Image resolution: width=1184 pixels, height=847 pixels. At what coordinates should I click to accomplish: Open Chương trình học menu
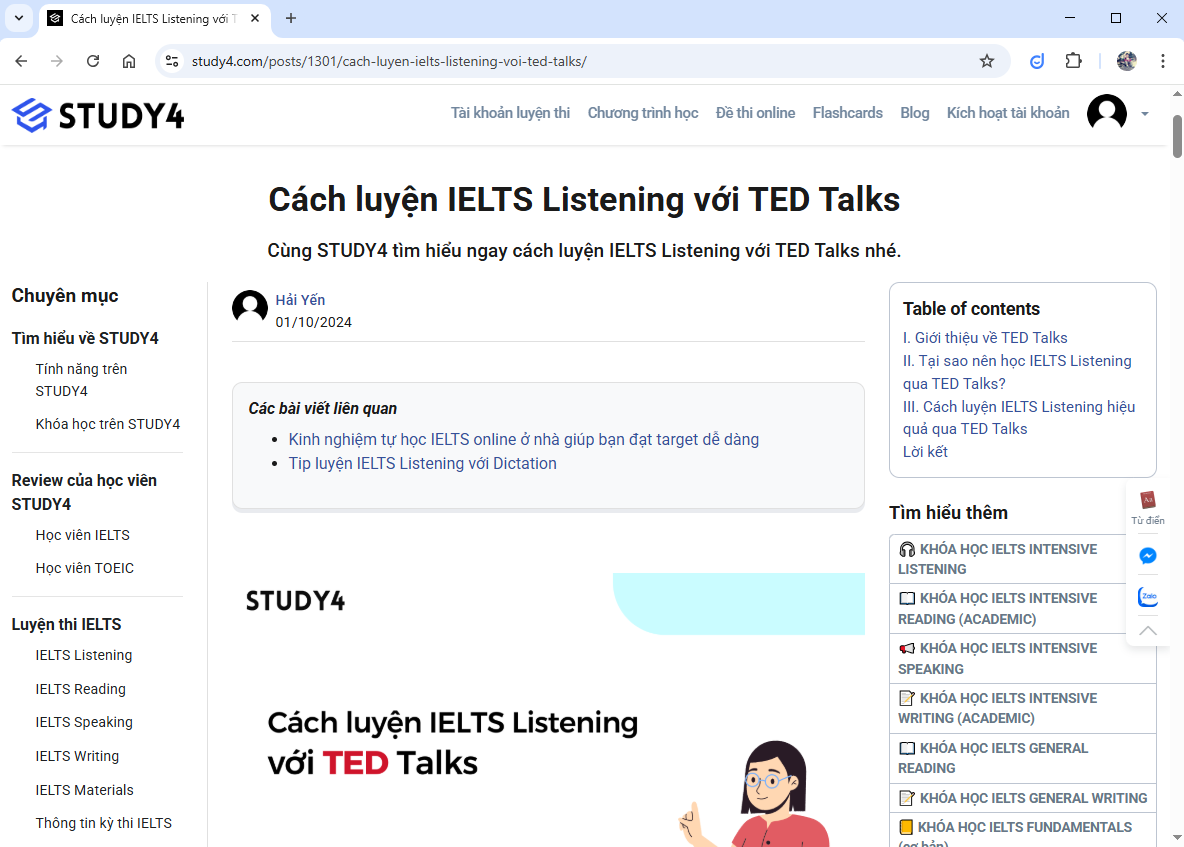(x=643, y=113)
